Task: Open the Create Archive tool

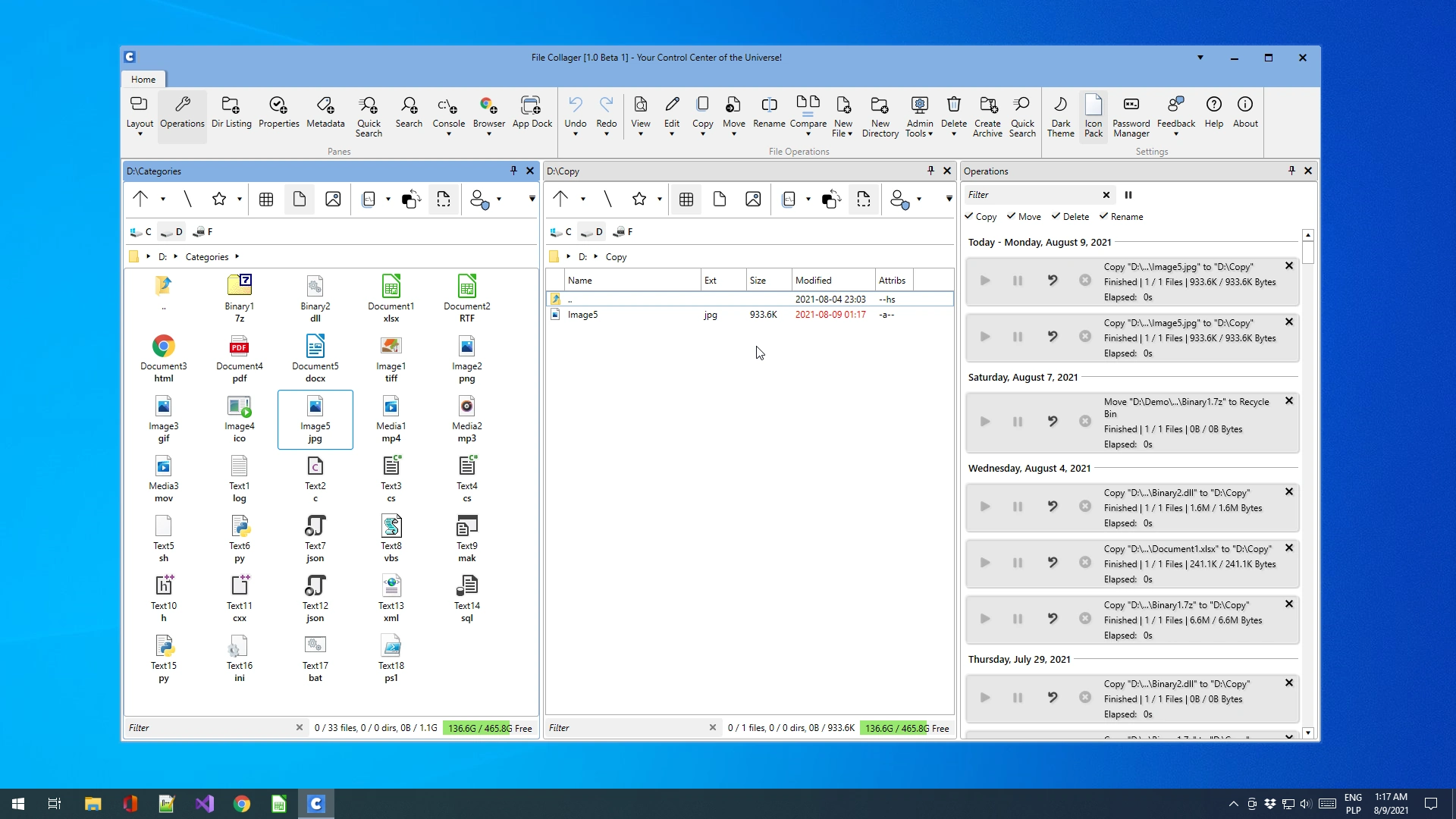Action: point(987,117)
